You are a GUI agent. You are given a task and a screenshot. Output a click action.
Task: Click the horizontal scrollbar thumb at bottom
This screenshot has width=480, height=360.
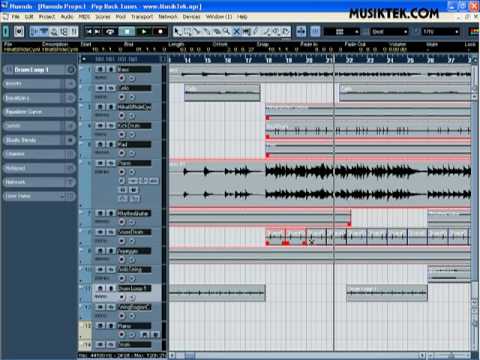pos(189,355)
